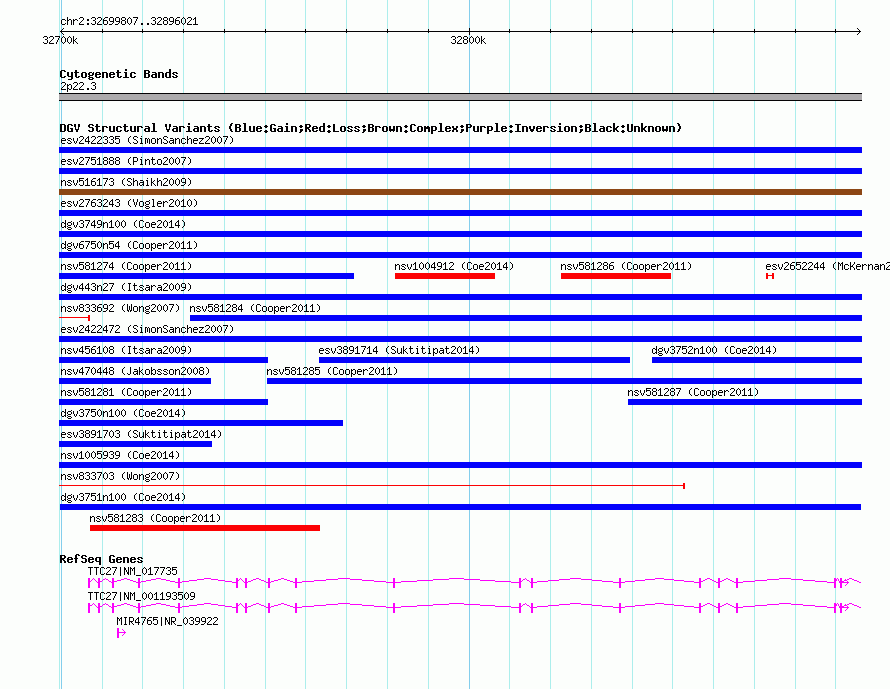The height and width of the screenshot is (689, 890).
Task: Open the esv2763243 (Vogler2010) variant label
Action: [129, 203]
